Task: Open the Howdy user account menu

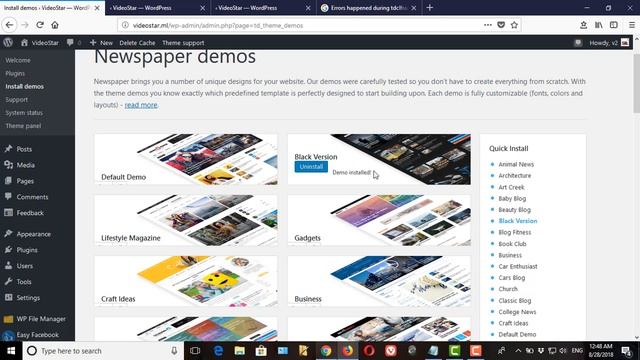Action: point(608,42)
